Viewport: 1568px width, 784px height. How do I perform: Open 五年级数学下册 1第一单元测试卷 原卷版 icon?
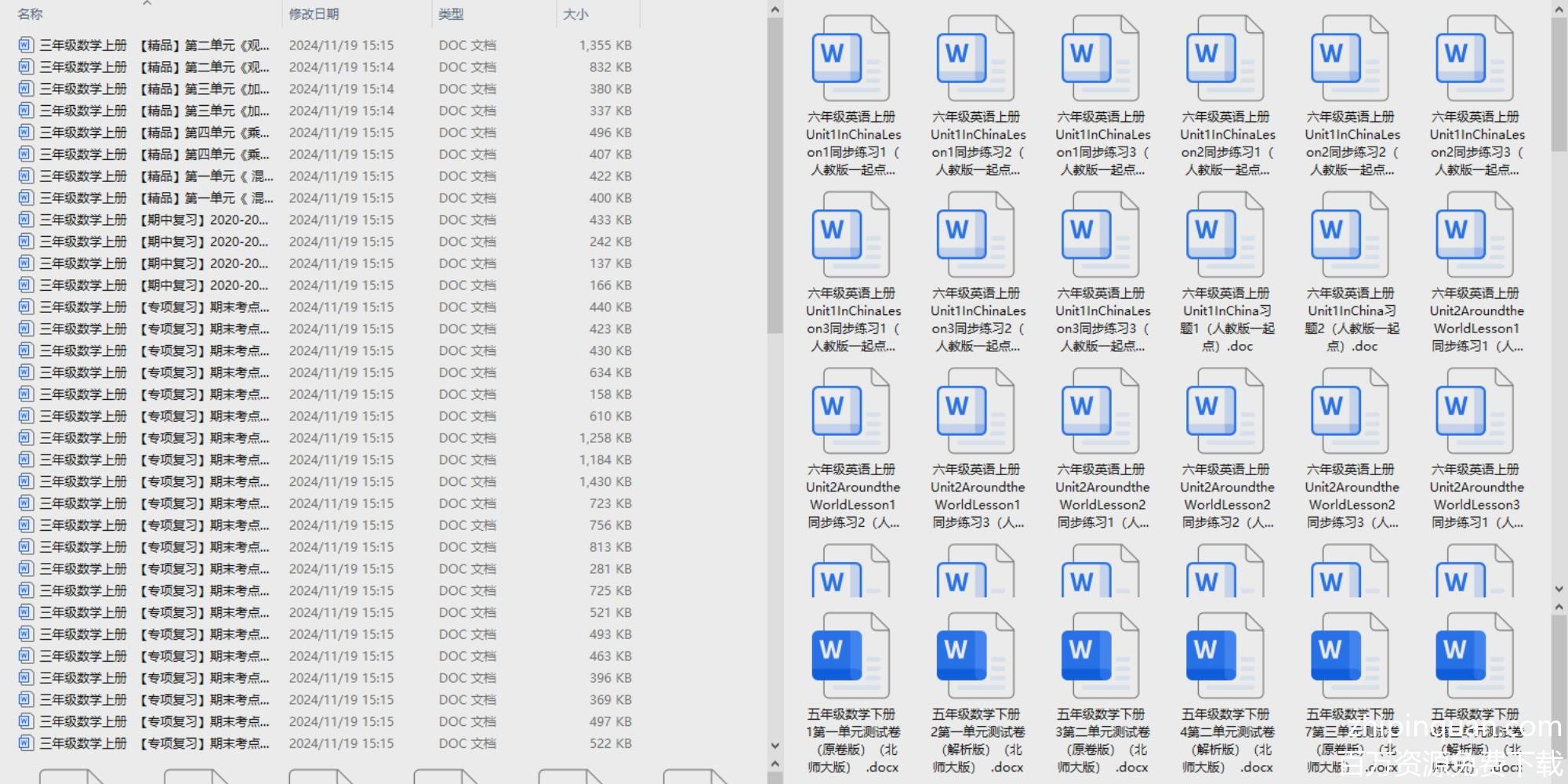coord(851,656)
